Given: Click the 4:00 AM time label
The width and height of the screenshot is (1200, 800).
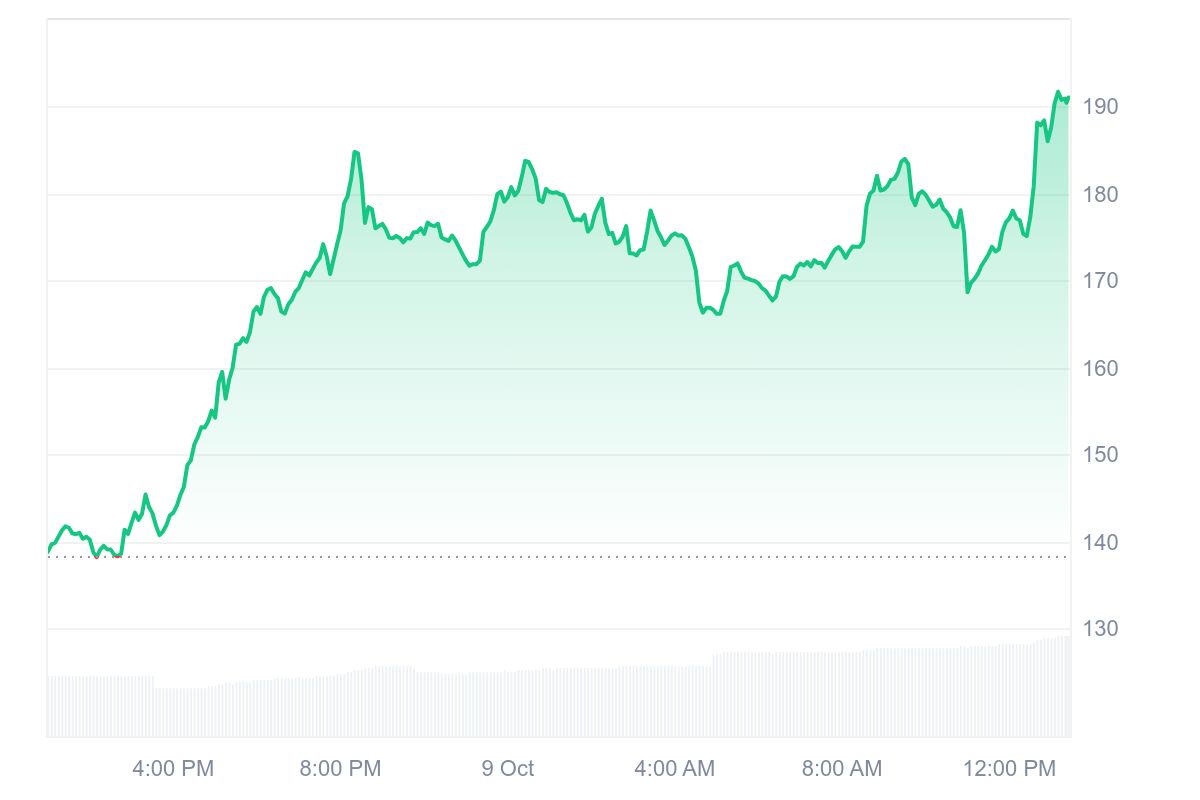Looking at the screenshot, I should pyautogui.click(x=674, y=768).
